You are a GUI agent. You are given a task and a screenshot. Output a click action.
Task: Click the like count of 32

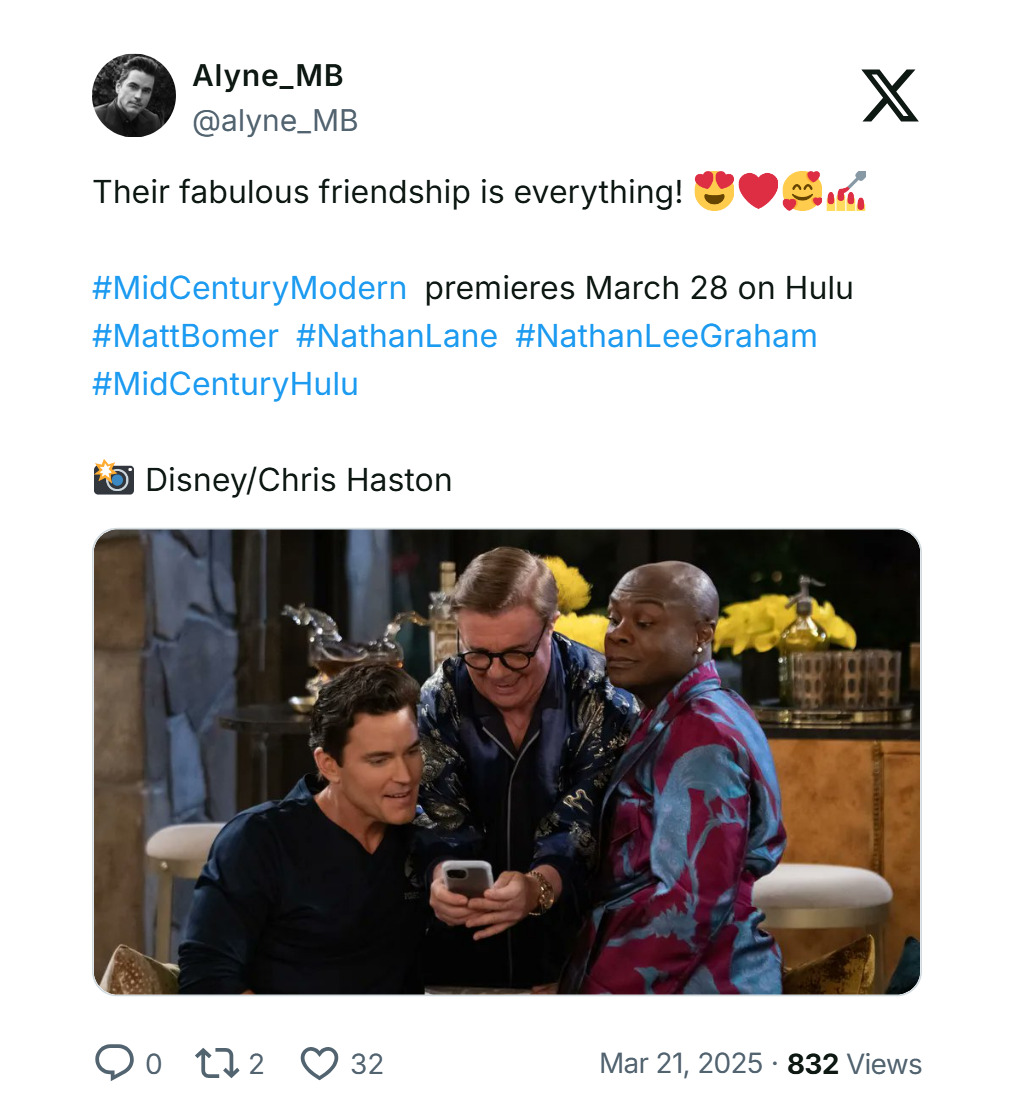click(x=367, y=1063)
